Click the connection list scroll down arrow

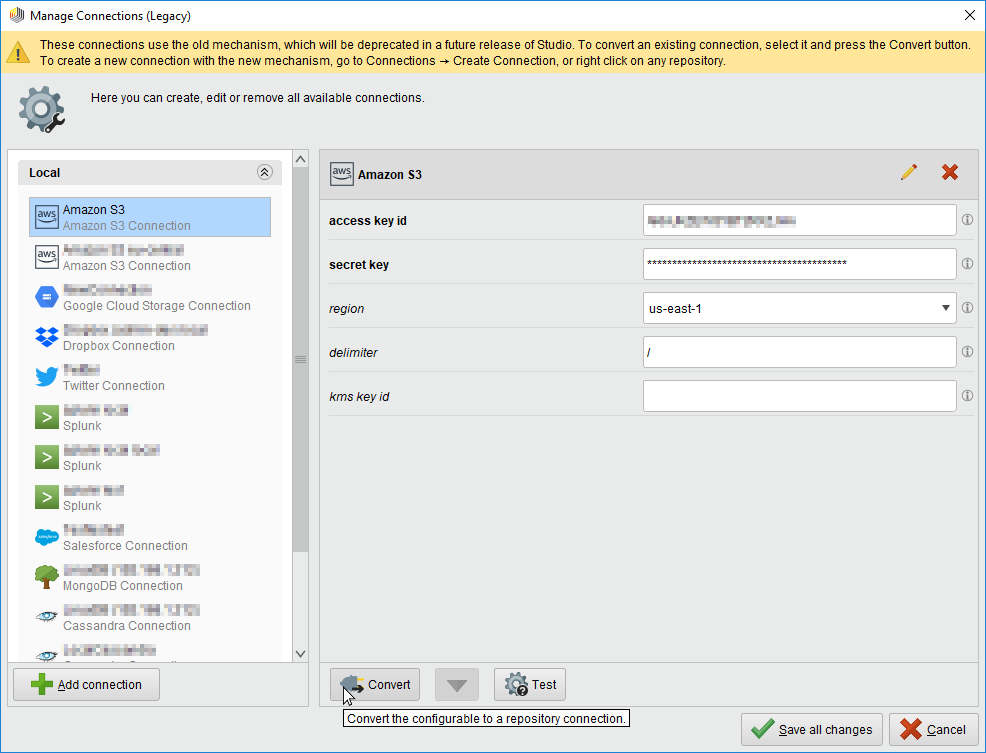300,653
